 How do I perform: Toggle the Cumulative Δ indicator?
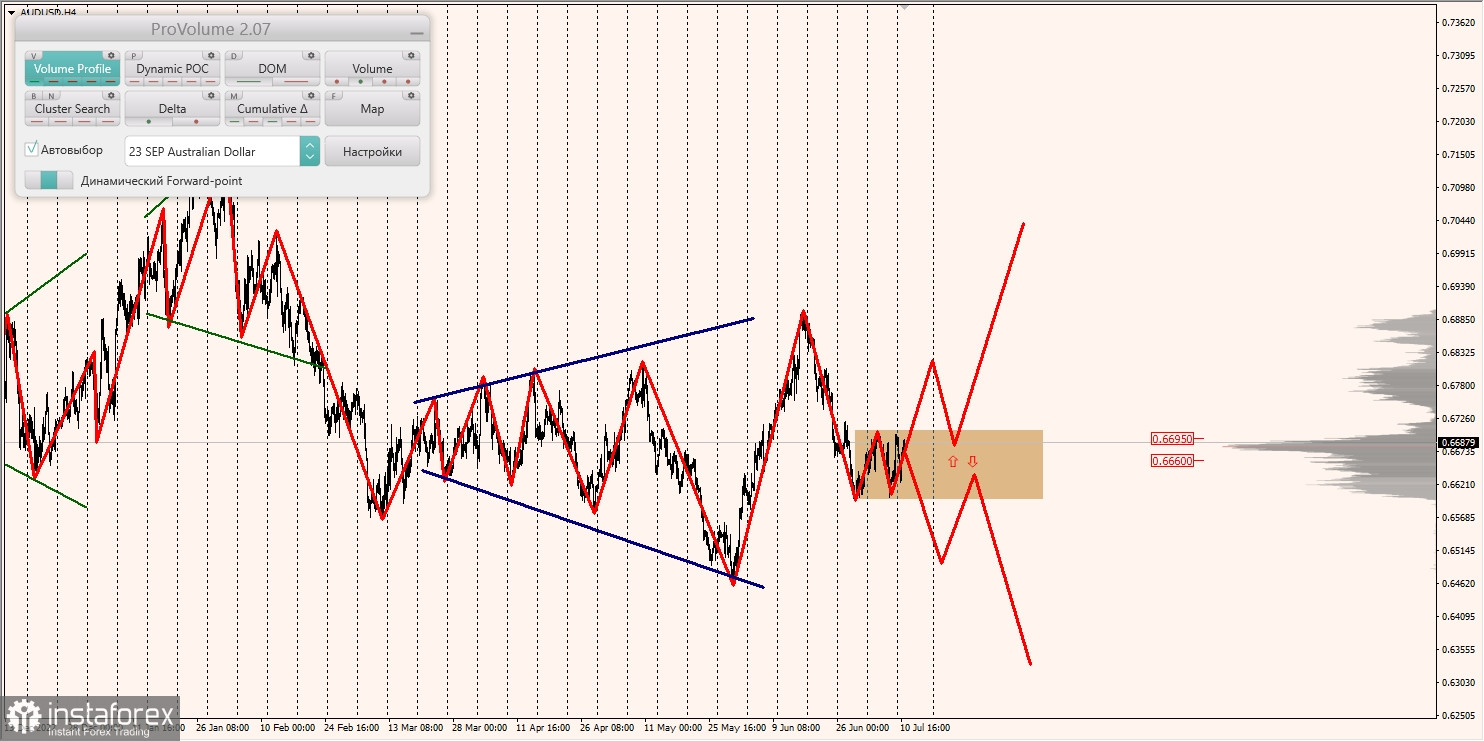272,109
